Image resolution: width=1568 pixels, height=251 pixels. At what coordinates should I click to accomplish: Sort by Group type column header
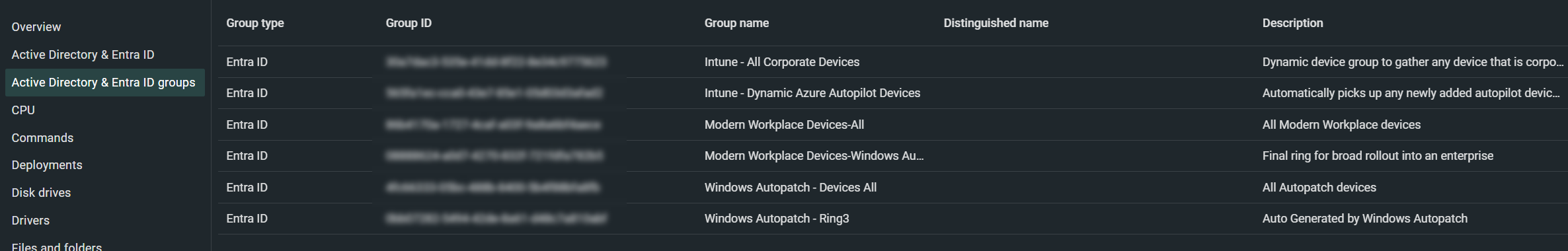click(x=255, y=23)
